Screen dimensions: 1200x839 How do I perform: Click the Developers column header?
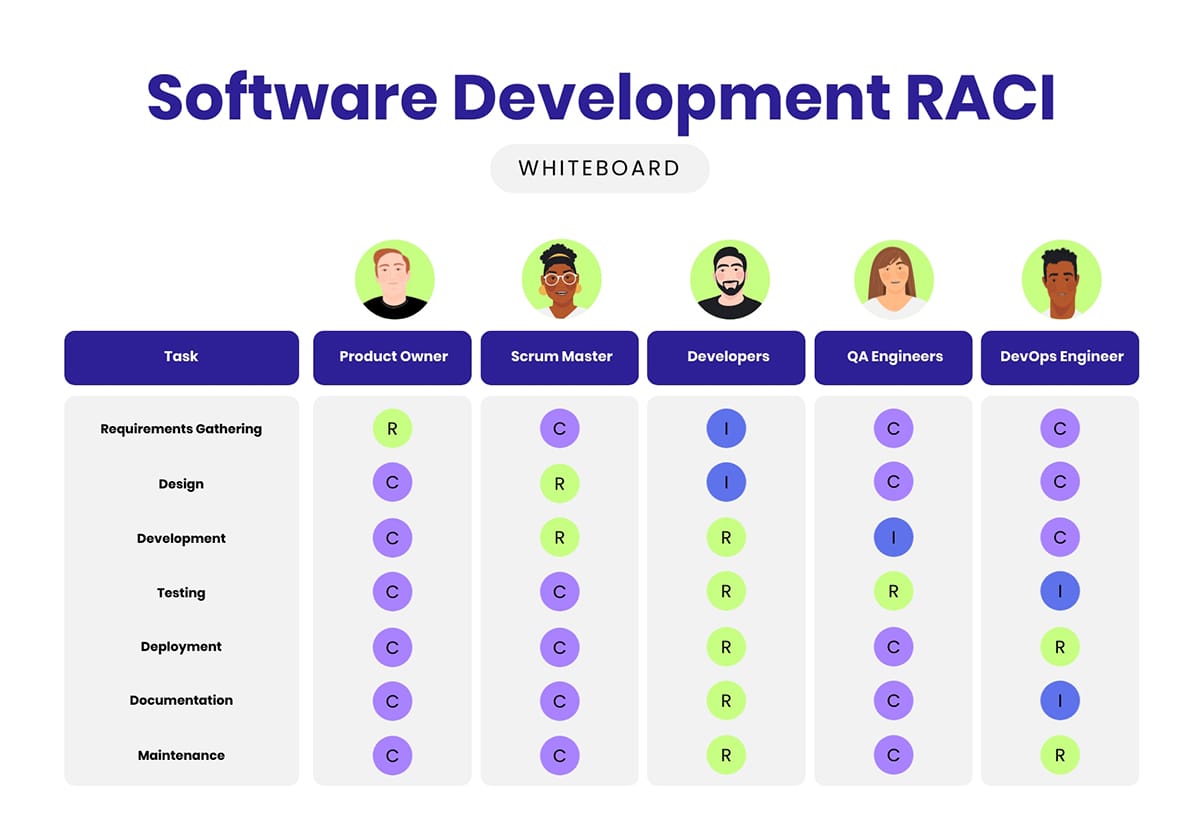click(x=726, y=357)
